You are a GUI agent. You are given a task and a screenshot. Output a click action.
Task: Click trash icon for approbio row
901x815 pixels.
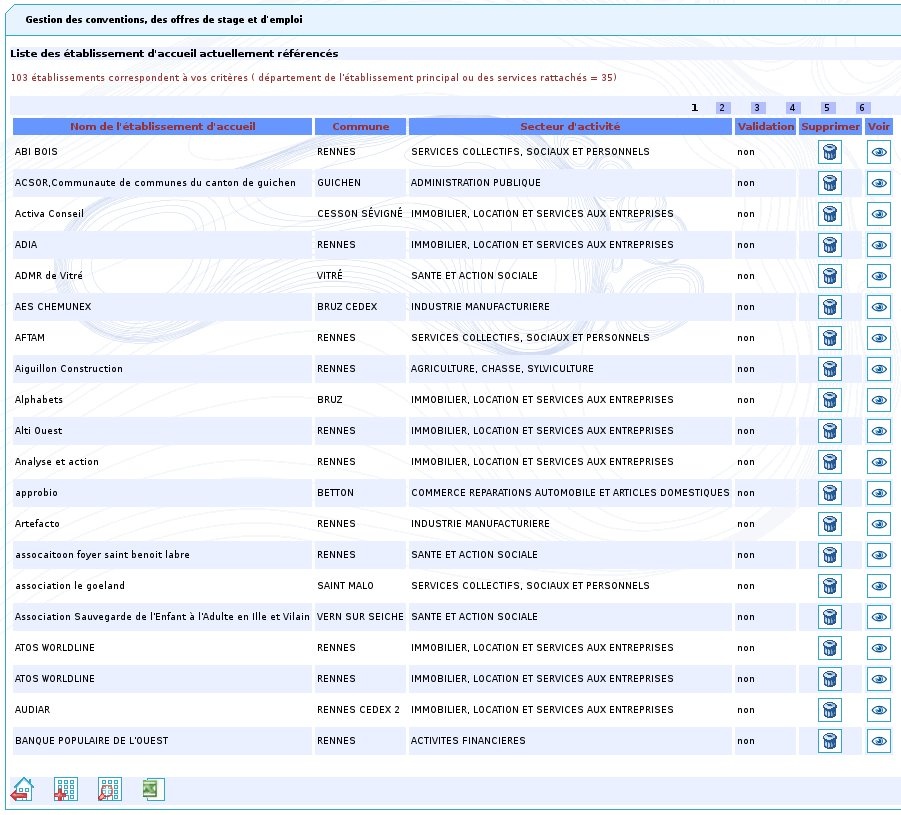pyautogui.click(x=829, y=493)
